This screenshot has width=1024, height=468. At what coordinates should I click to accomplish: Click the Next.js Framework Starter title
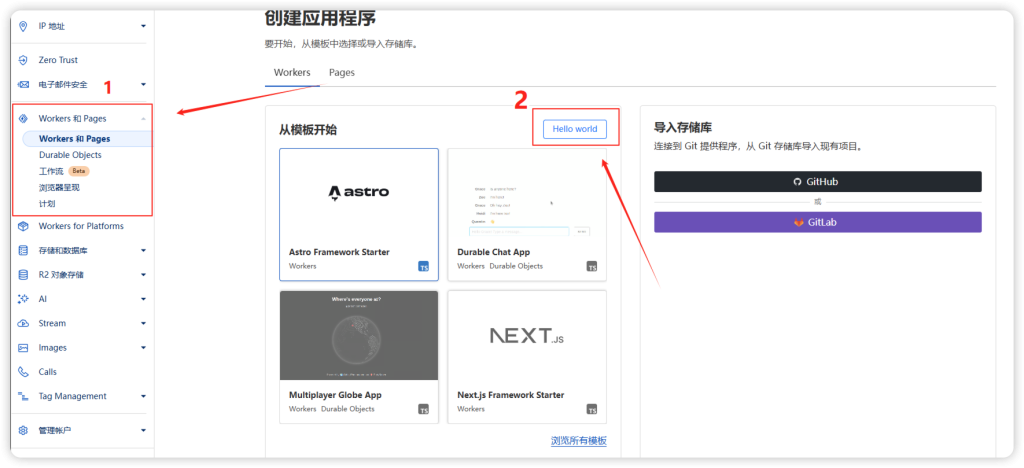(x=511, y=395)
